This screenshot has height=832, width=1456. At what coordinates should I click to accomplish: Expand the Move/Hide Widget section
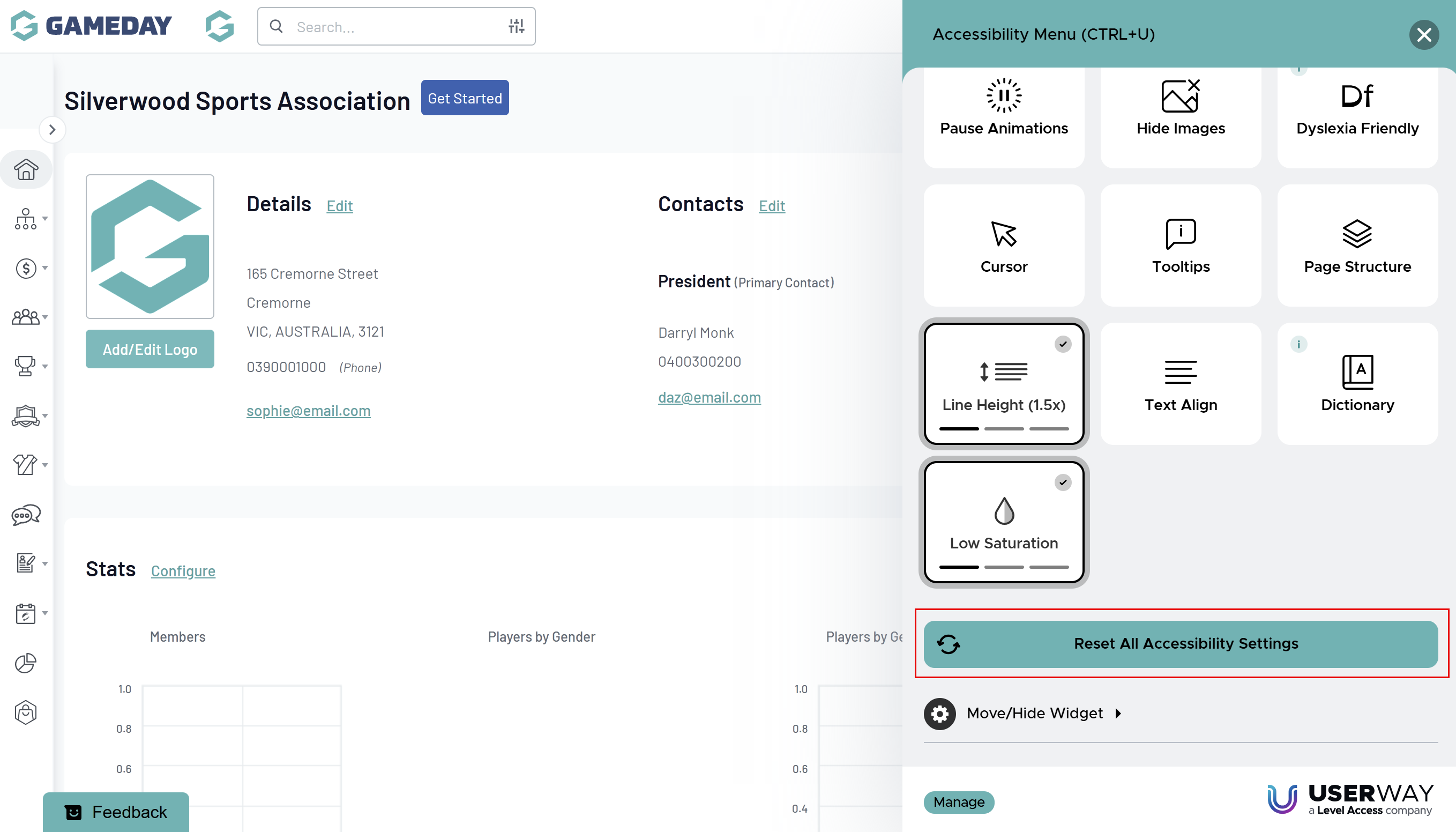1034,713
